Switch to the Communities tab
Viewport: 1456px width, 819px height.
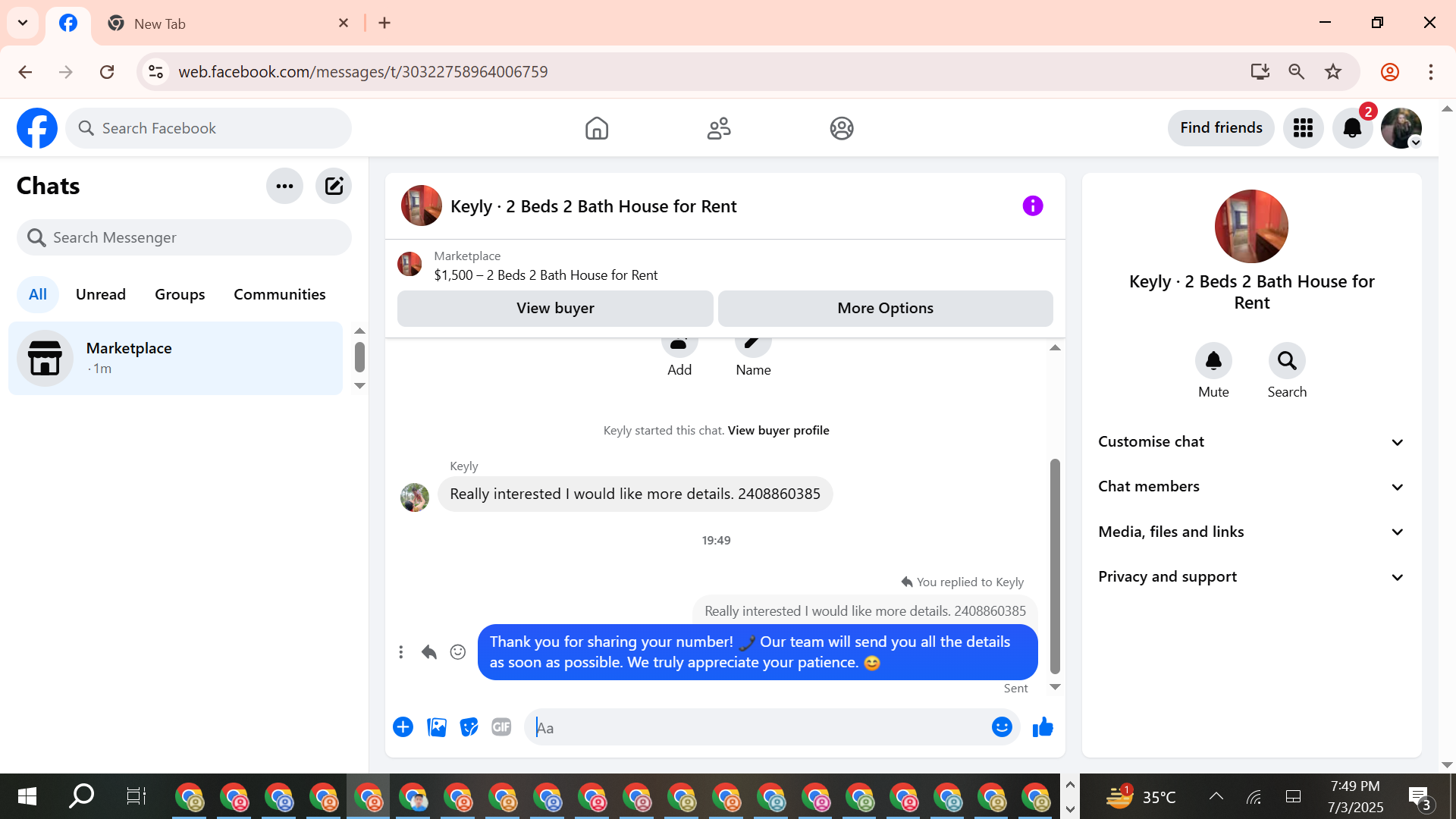[x=279, y=294]
